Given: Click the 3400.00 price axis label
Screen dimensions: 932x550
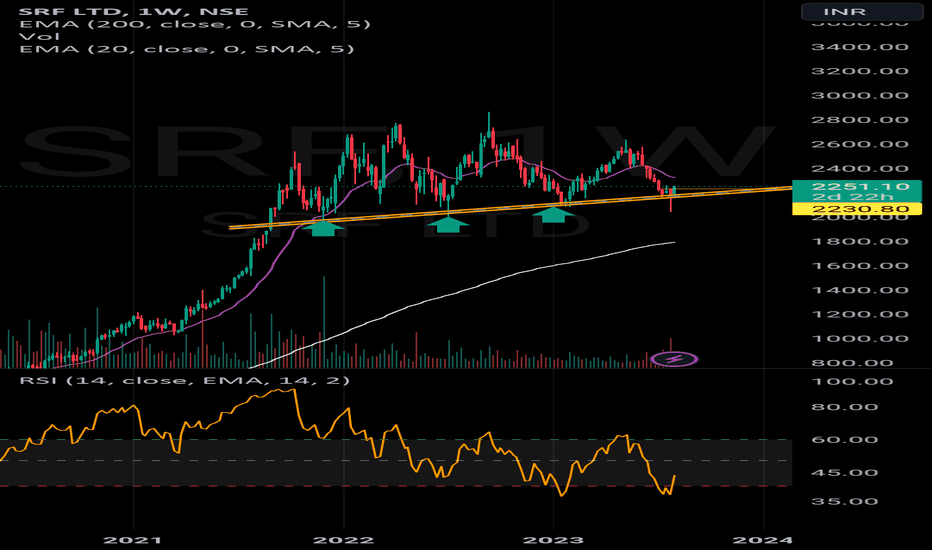Looking at the screenshot, I should pos(860,46).
